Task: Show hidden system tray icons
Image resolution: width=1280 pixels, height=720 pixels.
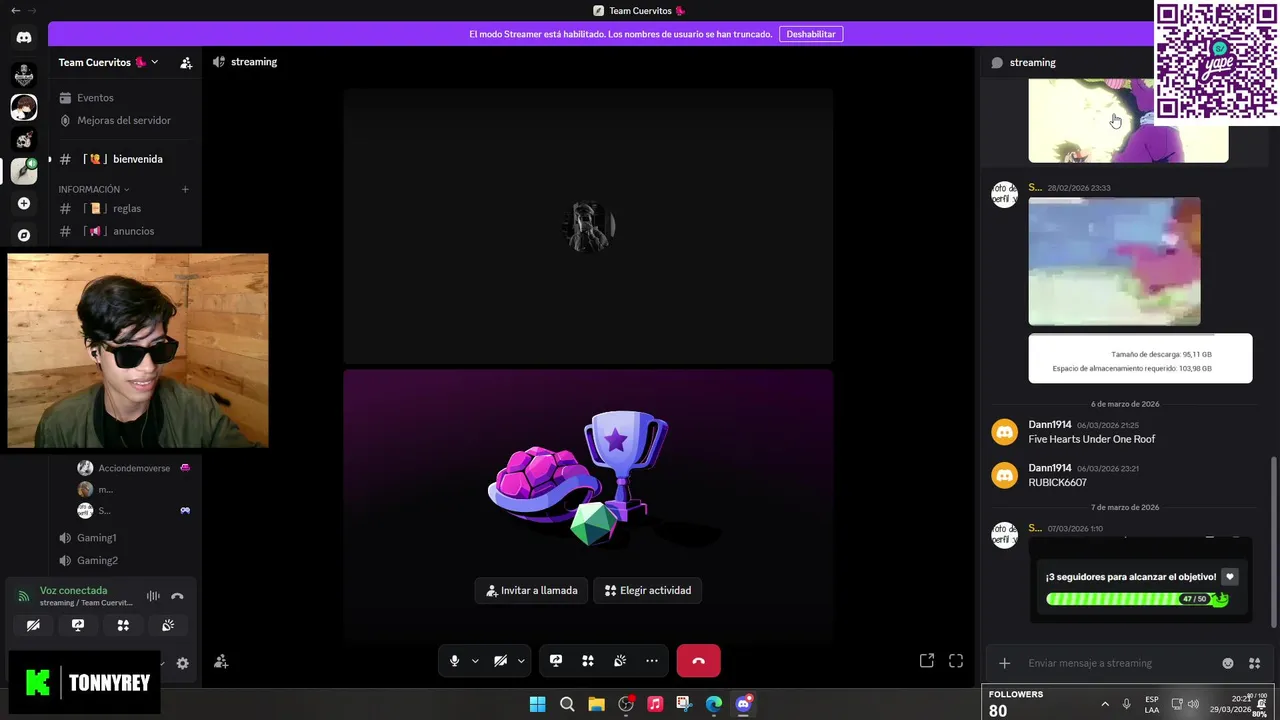Action: (x=1105, y=704)
